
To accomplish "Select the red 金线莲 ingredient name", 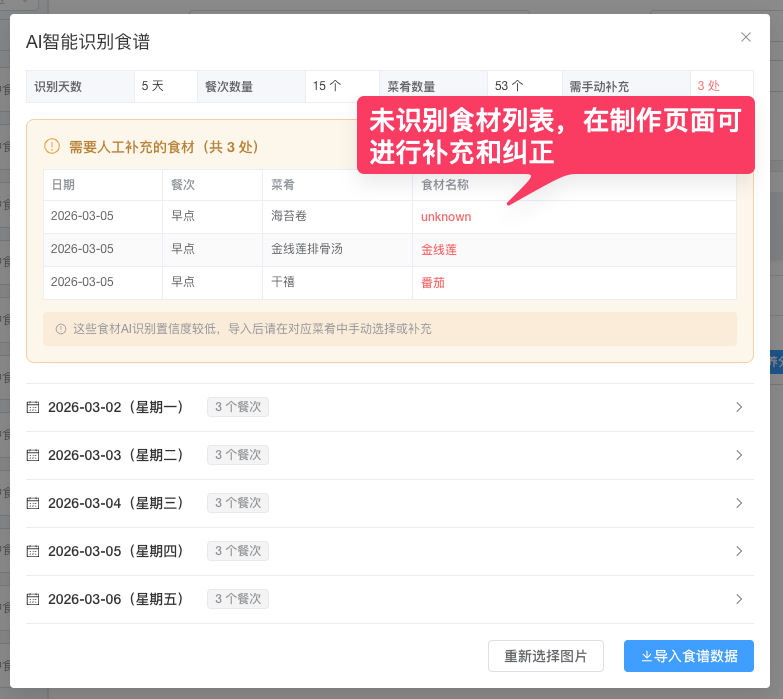I will [439, 250].
